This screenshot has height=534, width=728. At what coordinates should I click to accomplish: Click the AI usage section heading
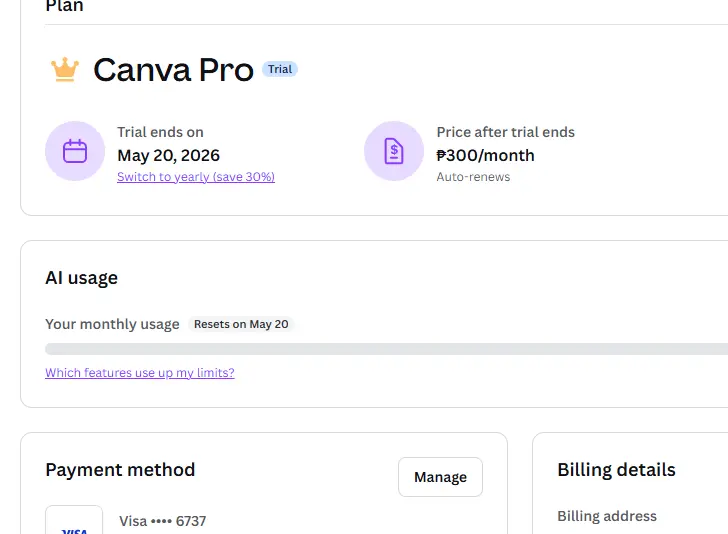coord(81,278)
